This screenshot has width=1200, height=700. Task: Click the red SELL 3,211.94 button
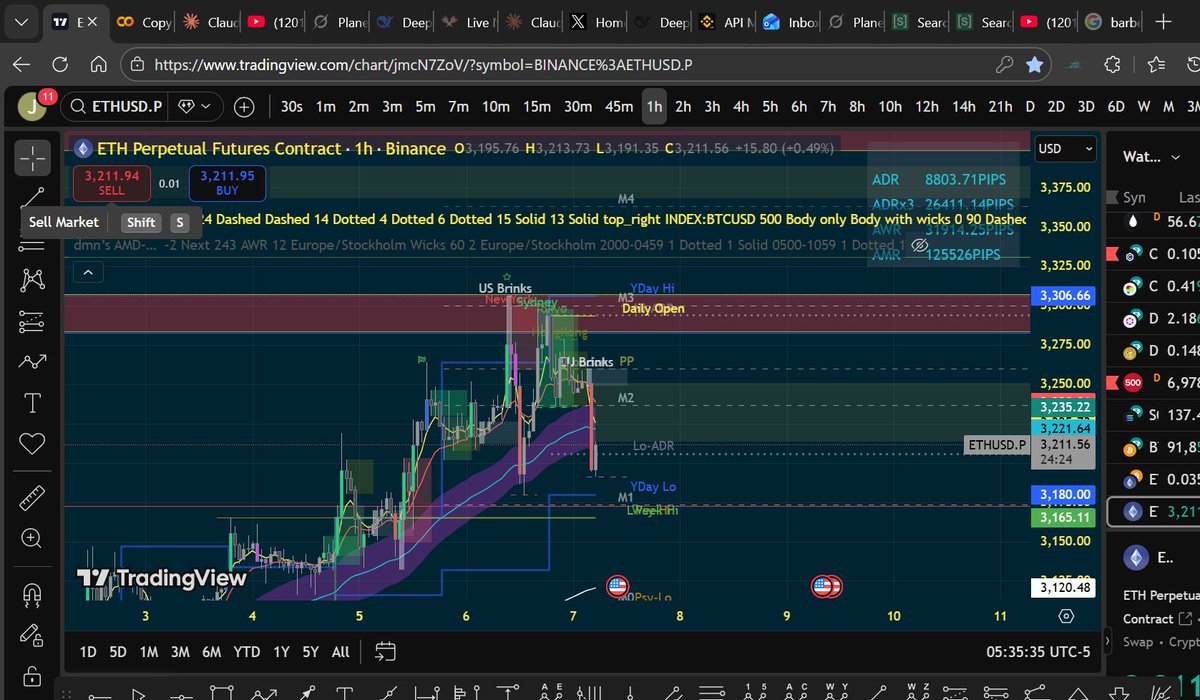click(x=112, y=182)
